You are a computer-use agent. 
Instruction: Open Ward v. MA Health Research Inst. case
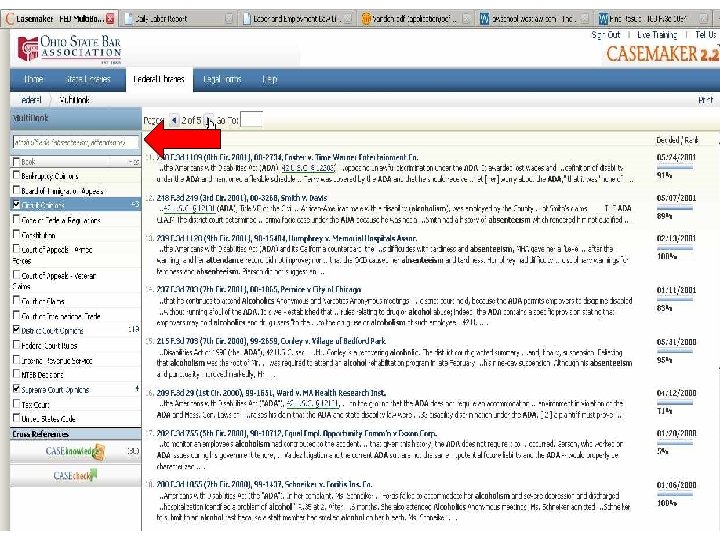point(271,393)
